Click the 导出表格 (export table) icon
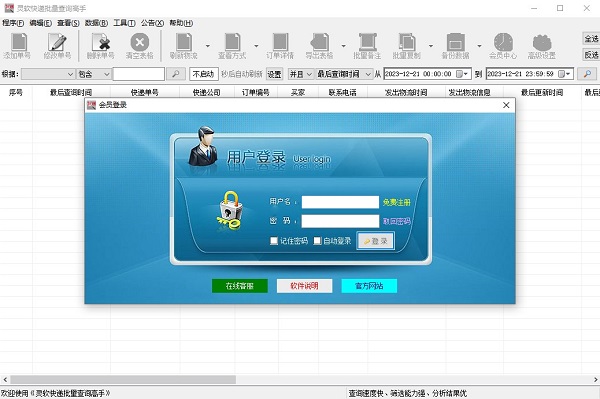 click(320, 46)
